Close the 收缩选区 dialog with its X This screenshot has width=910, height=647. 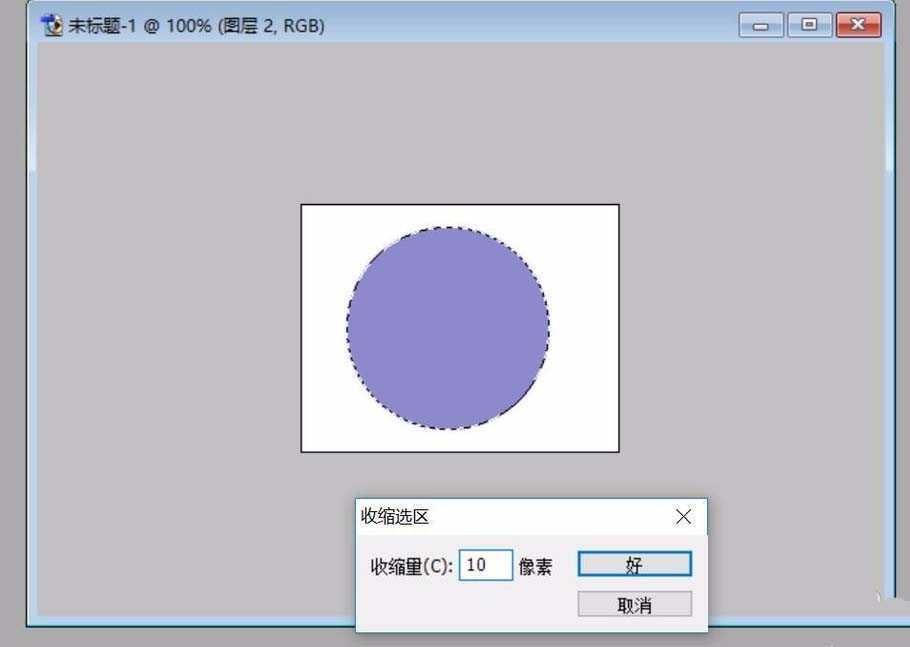click(683, 516)
